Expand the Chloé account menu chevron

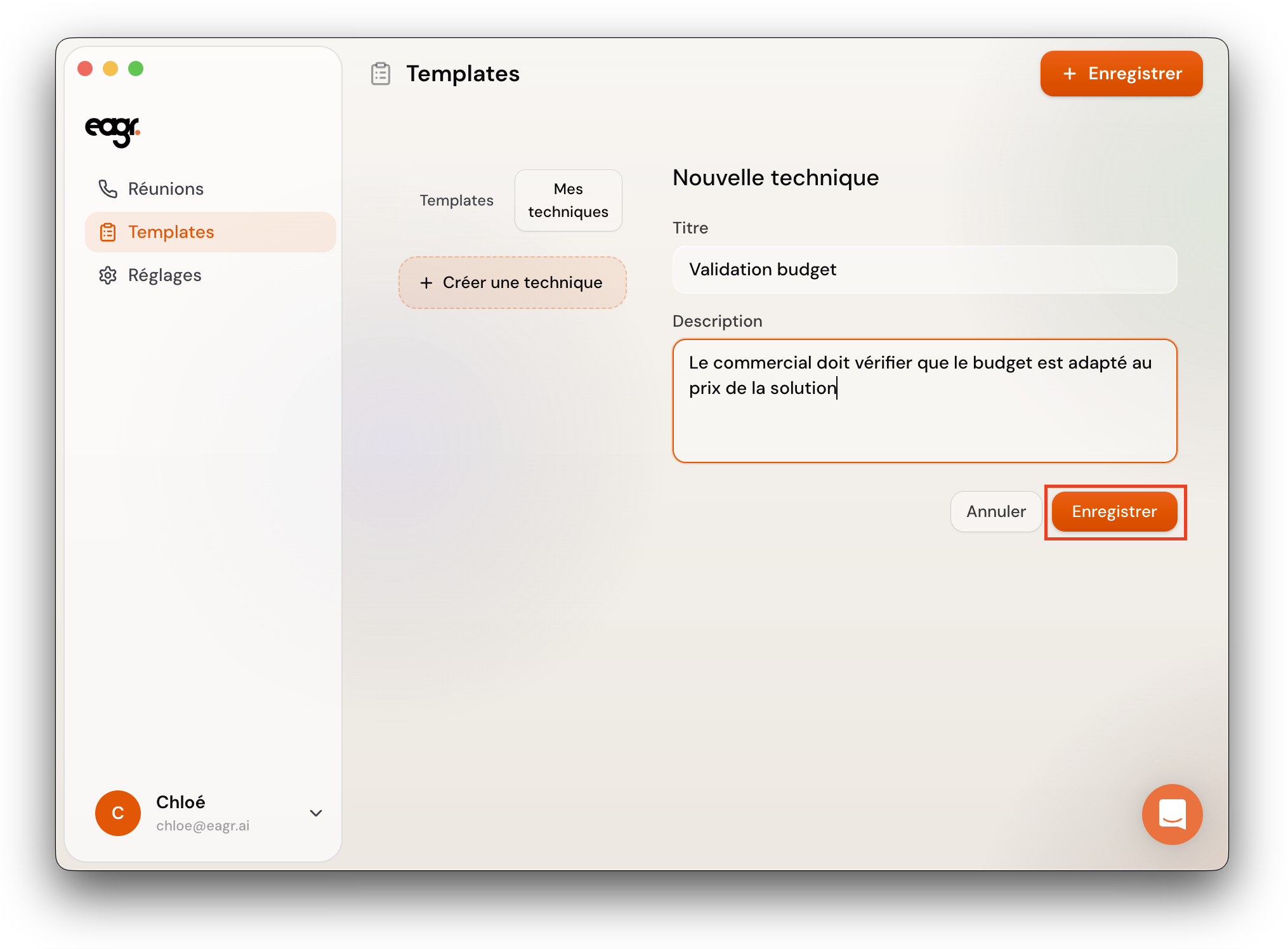point(316,813)
